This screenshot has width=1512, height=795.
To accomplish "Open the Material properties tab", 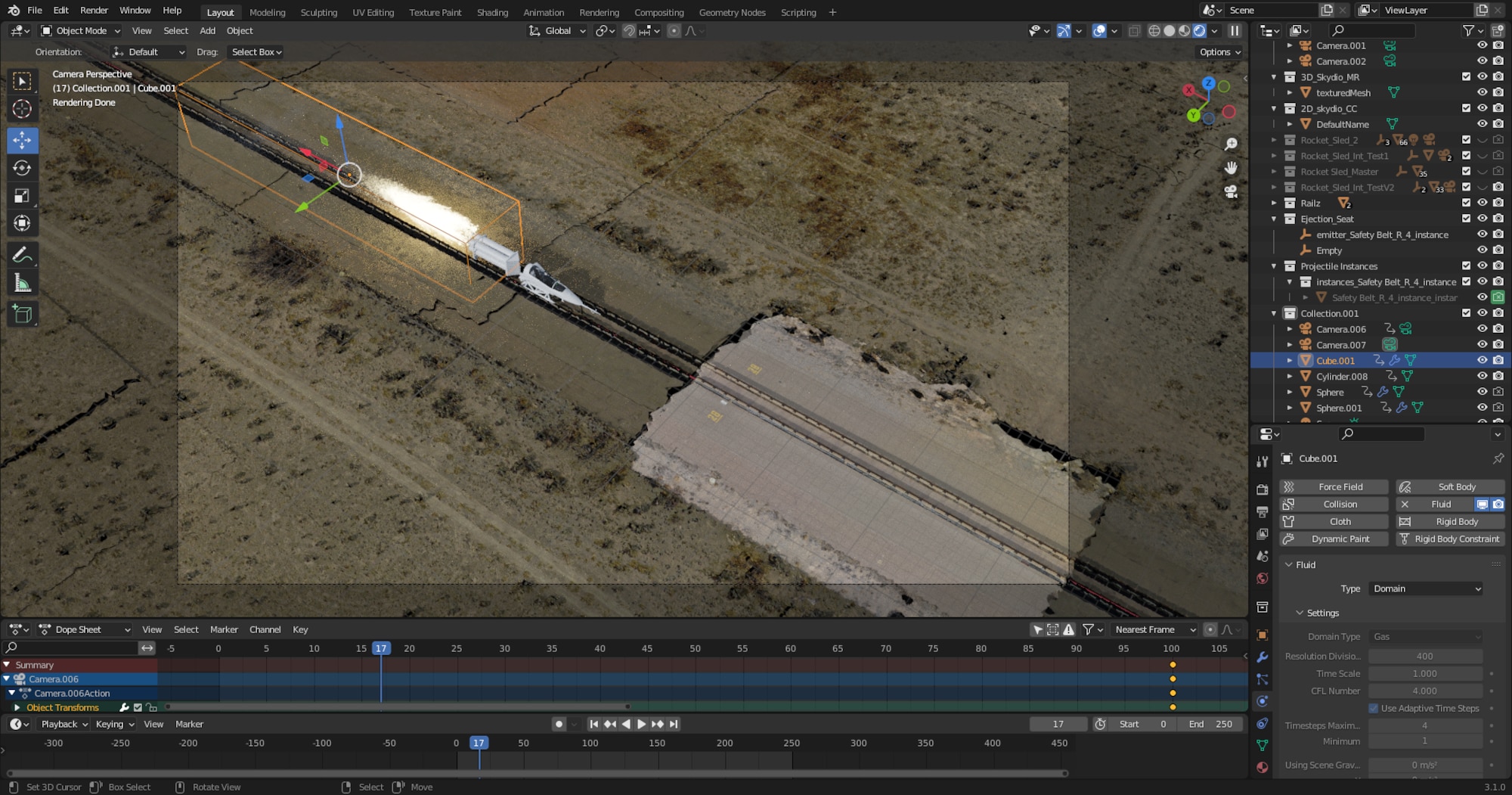I will coord(1262,767).
